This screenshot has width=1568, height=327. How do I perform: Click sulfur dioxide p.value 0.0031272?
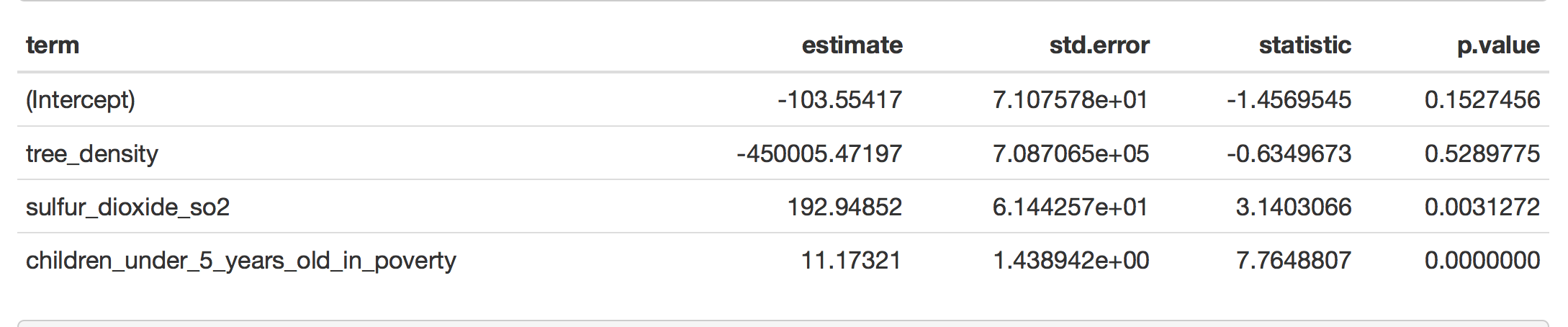(1482, 207)
